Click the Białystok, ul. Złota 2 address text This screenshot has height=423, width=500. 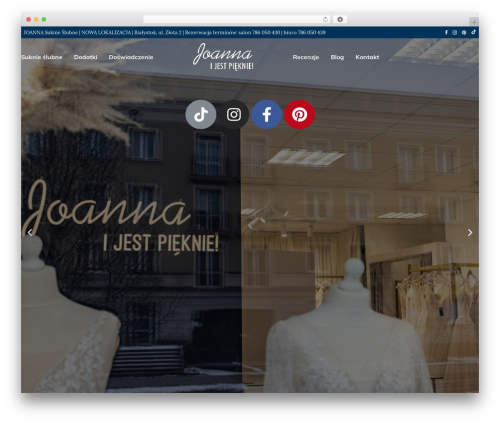158,32
